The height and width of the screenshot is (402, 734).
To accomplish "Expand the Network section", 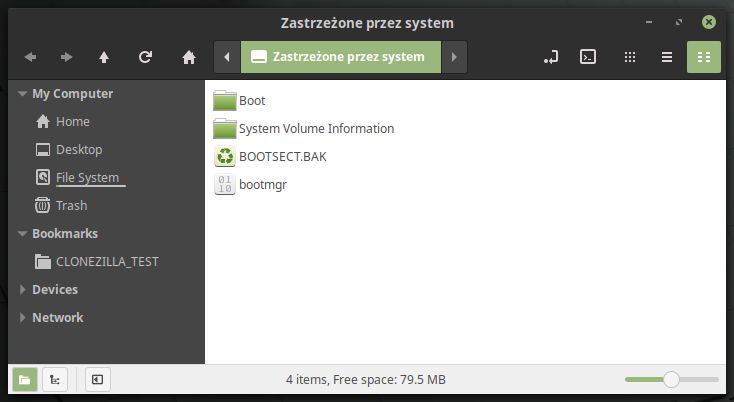I will click(22, 317).
